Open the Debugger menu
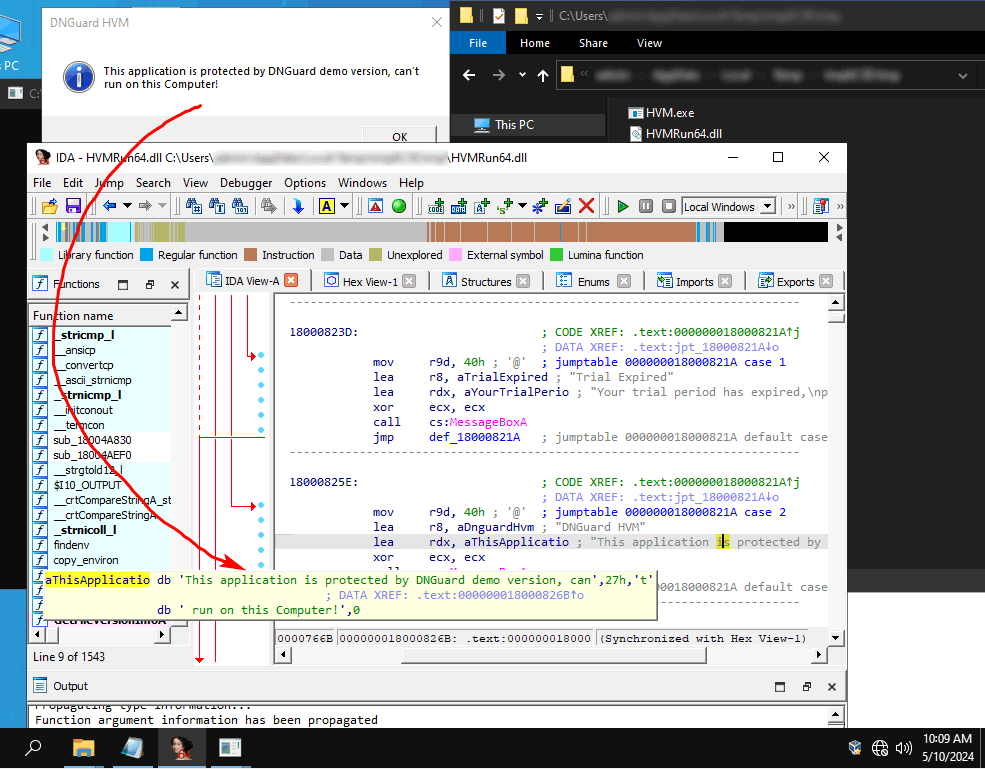This screenshot has height=769, width=985. [x=245, y=183]
